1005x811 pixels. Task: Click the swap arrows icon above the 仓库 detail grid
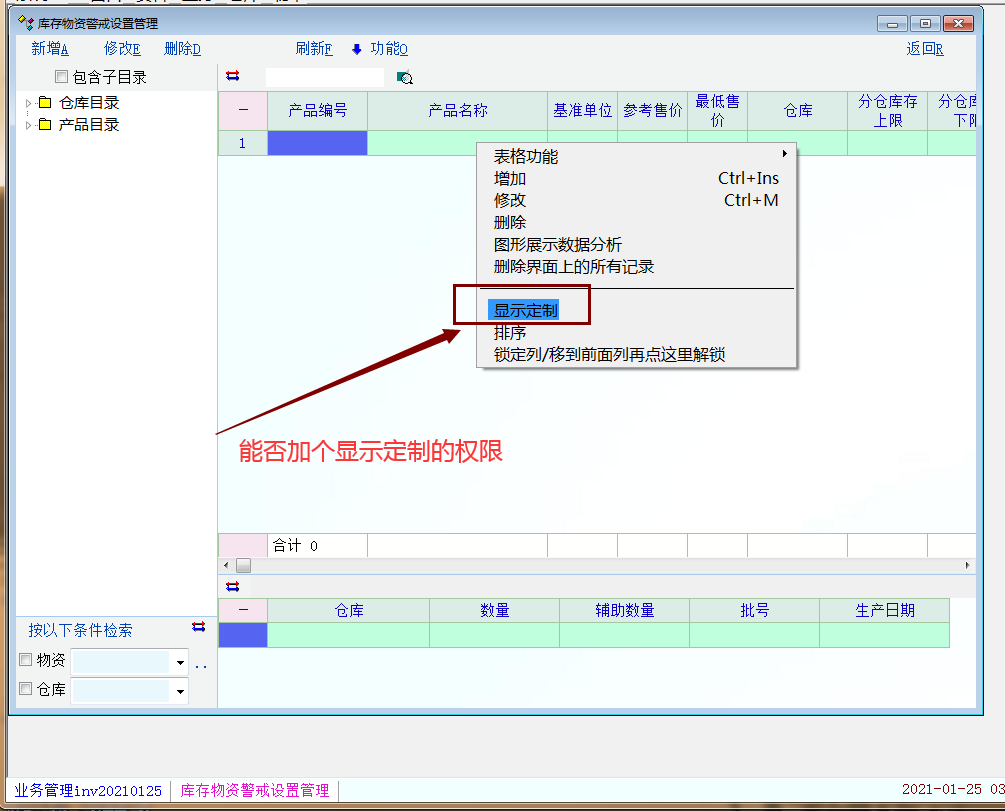pos(233,586)
